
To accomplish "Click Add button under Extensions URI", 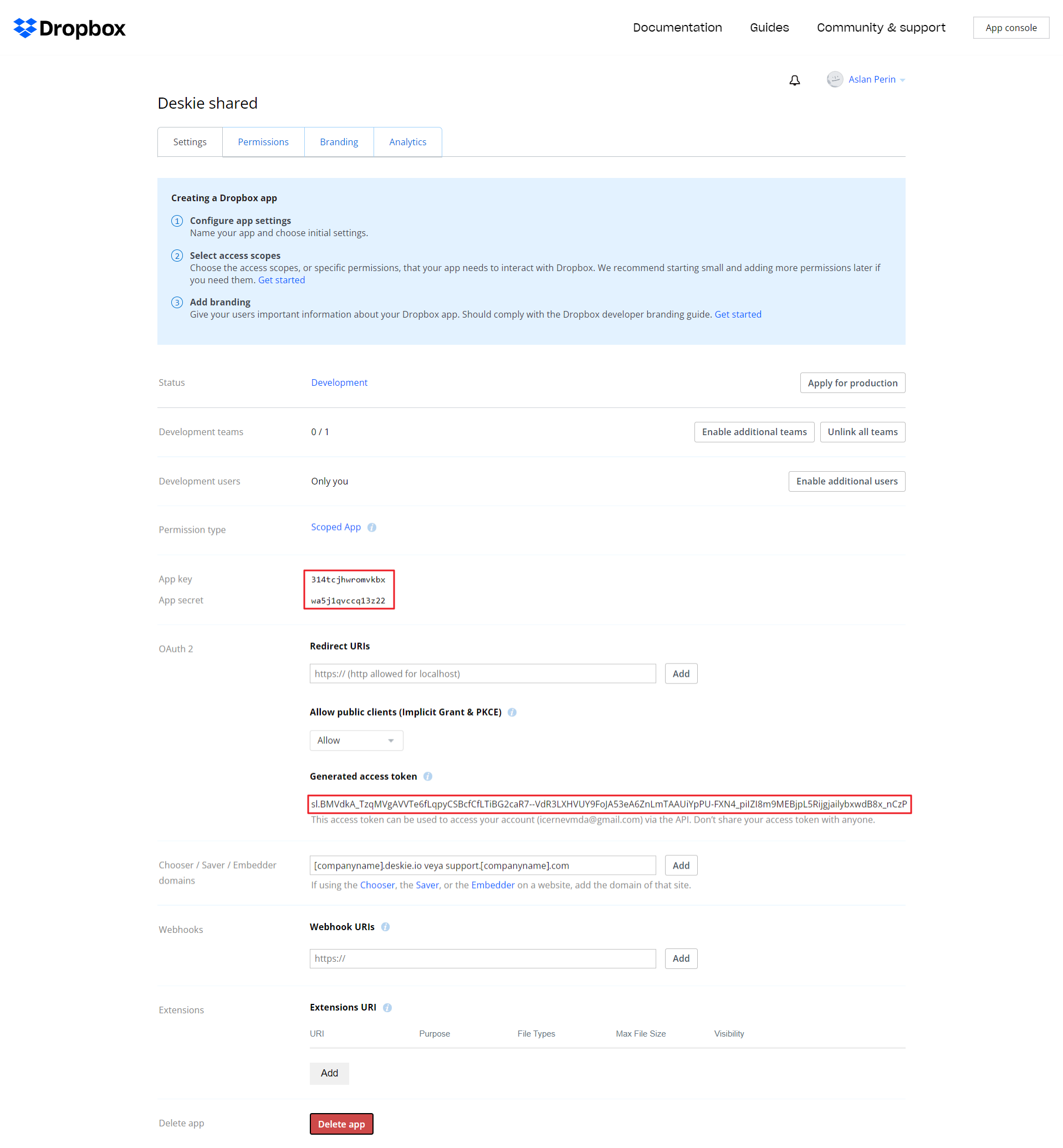I will (329, 1073).
